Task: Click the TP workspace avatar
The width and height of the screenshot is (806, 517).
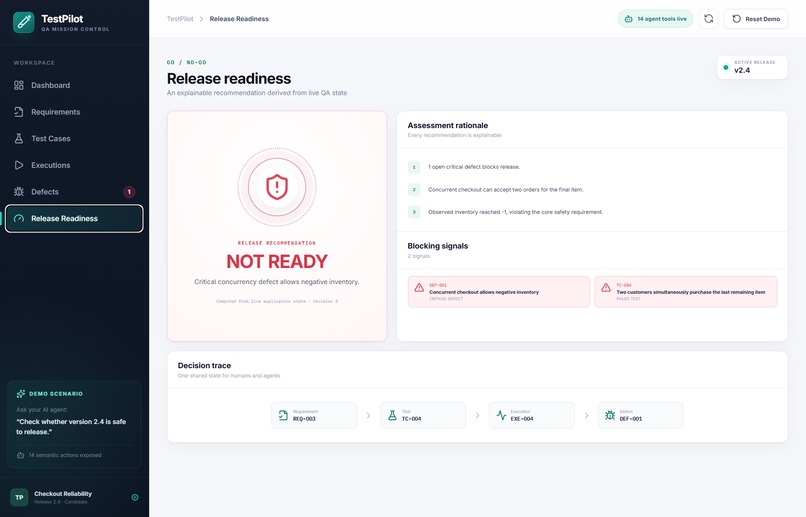Action: [19, 497]
